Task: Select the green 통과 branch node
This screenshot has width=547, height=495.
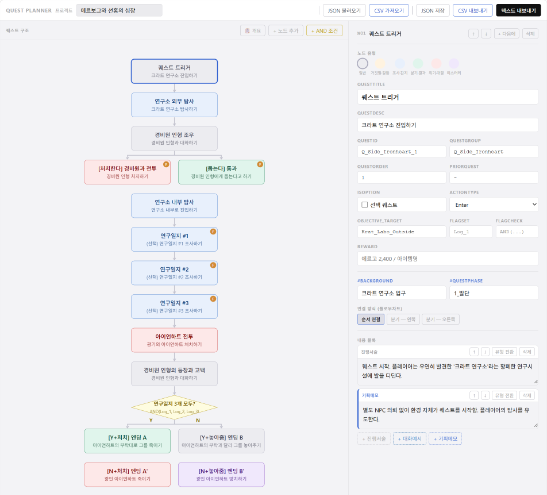Action: coord(221,172)
